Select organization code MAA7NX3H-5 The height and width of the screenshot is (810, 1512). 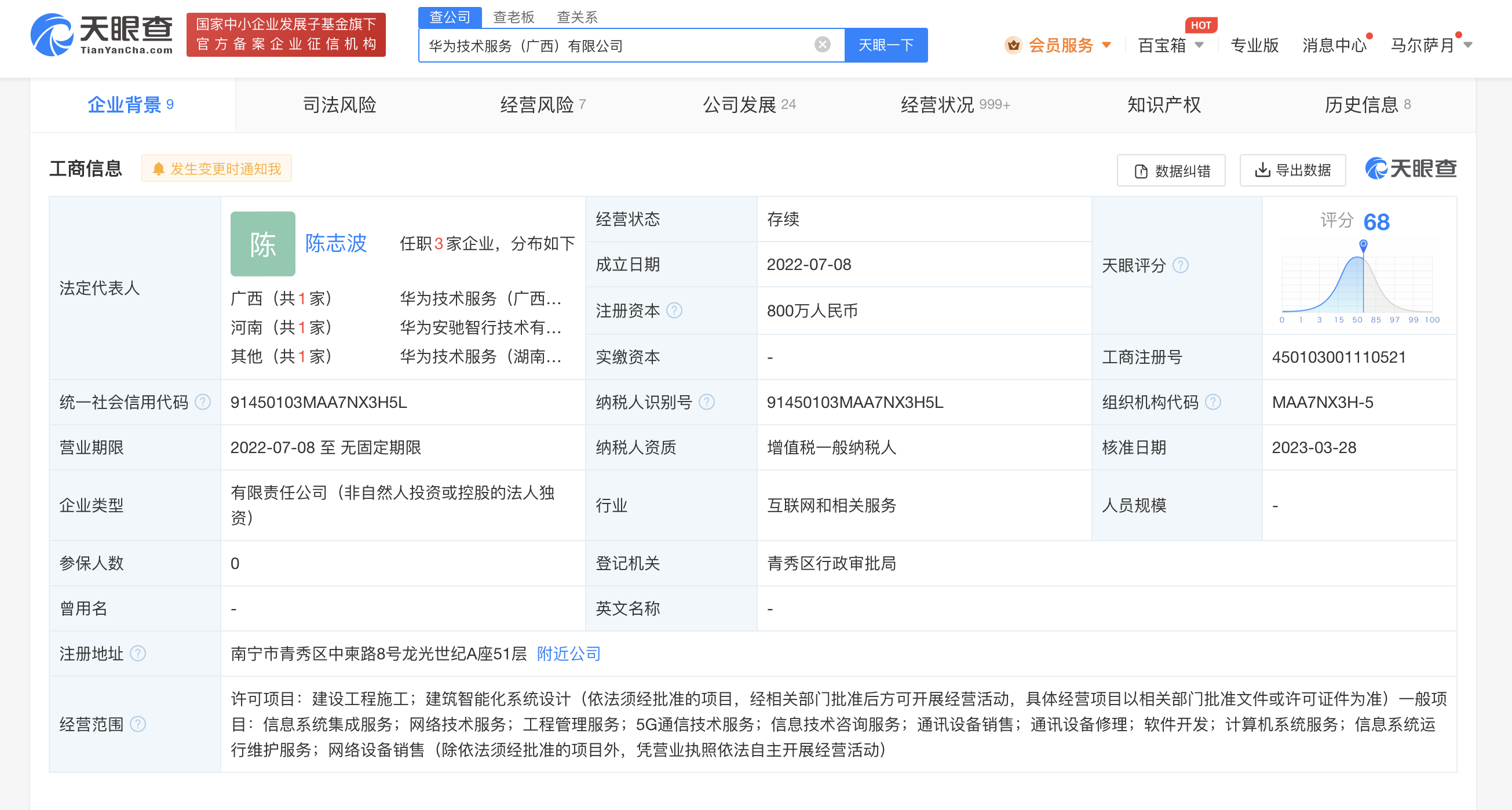pyautogui.click(x=1323, y=402)
